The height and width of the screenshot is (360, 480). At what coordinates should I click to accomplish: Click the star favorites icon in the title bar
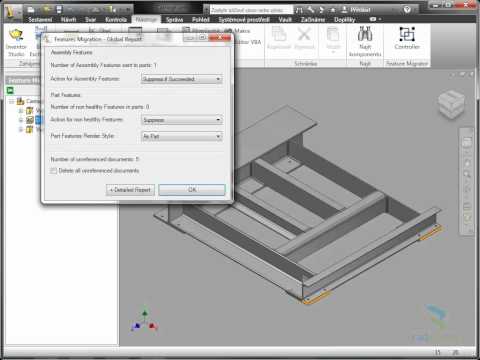pyautogui.click(x=332, y=10)
